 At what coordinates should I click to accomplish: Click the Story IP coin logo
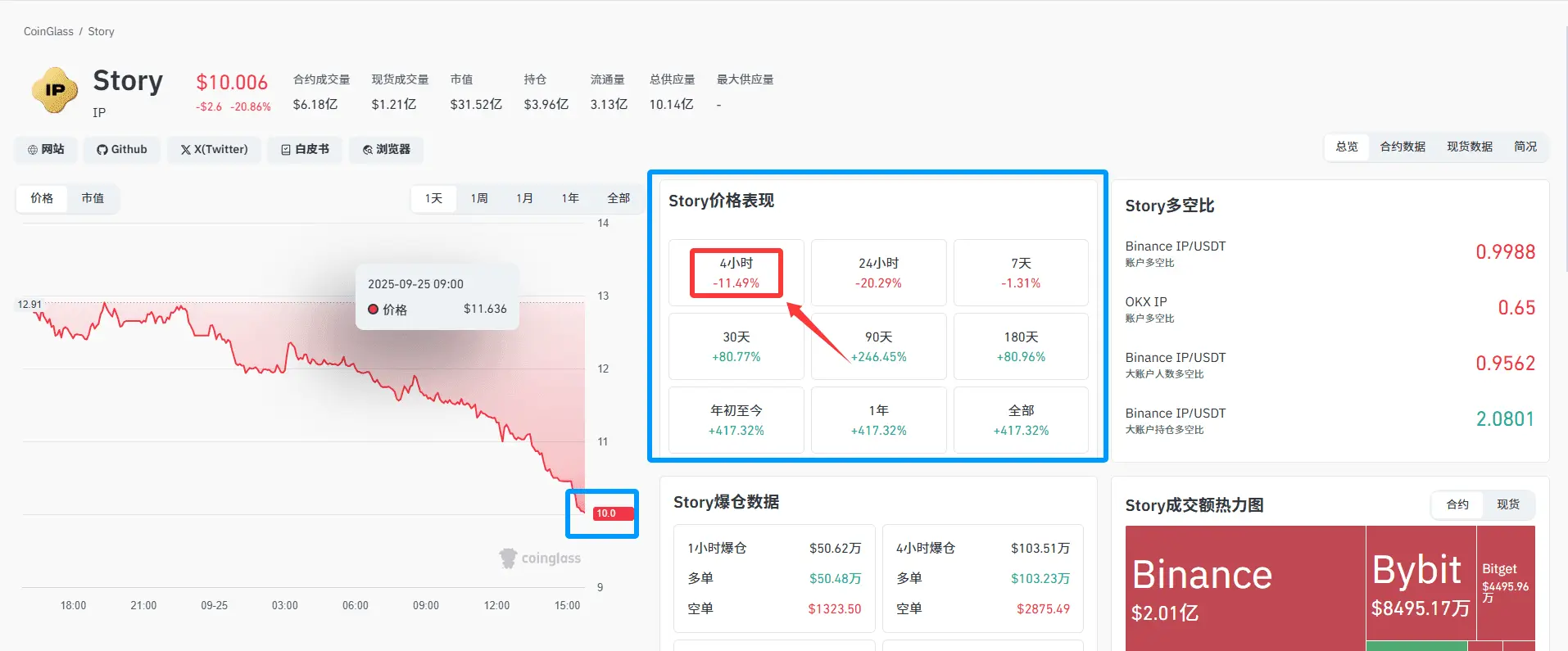point(55,90)
